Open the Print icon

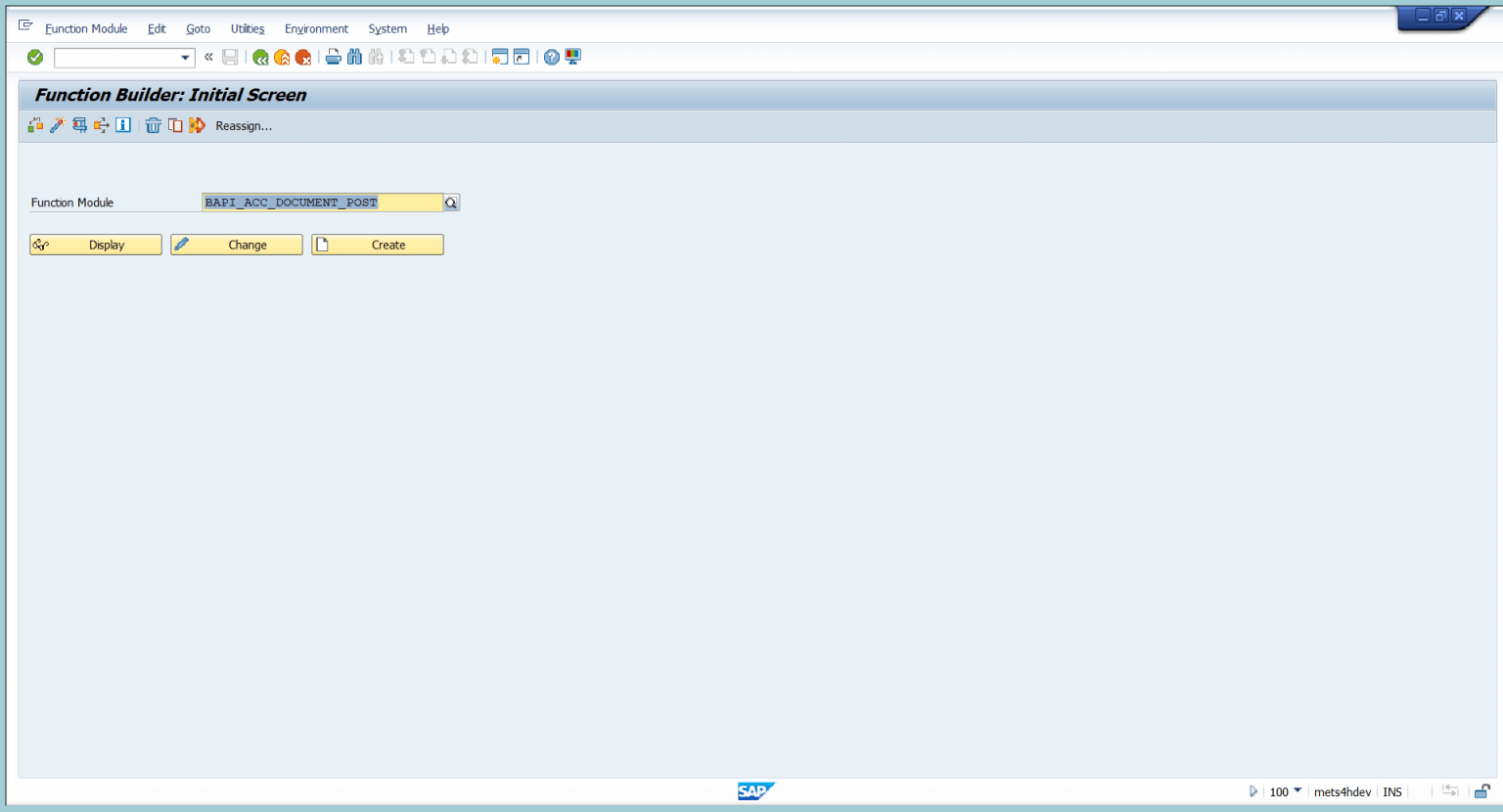coord(333,57)
